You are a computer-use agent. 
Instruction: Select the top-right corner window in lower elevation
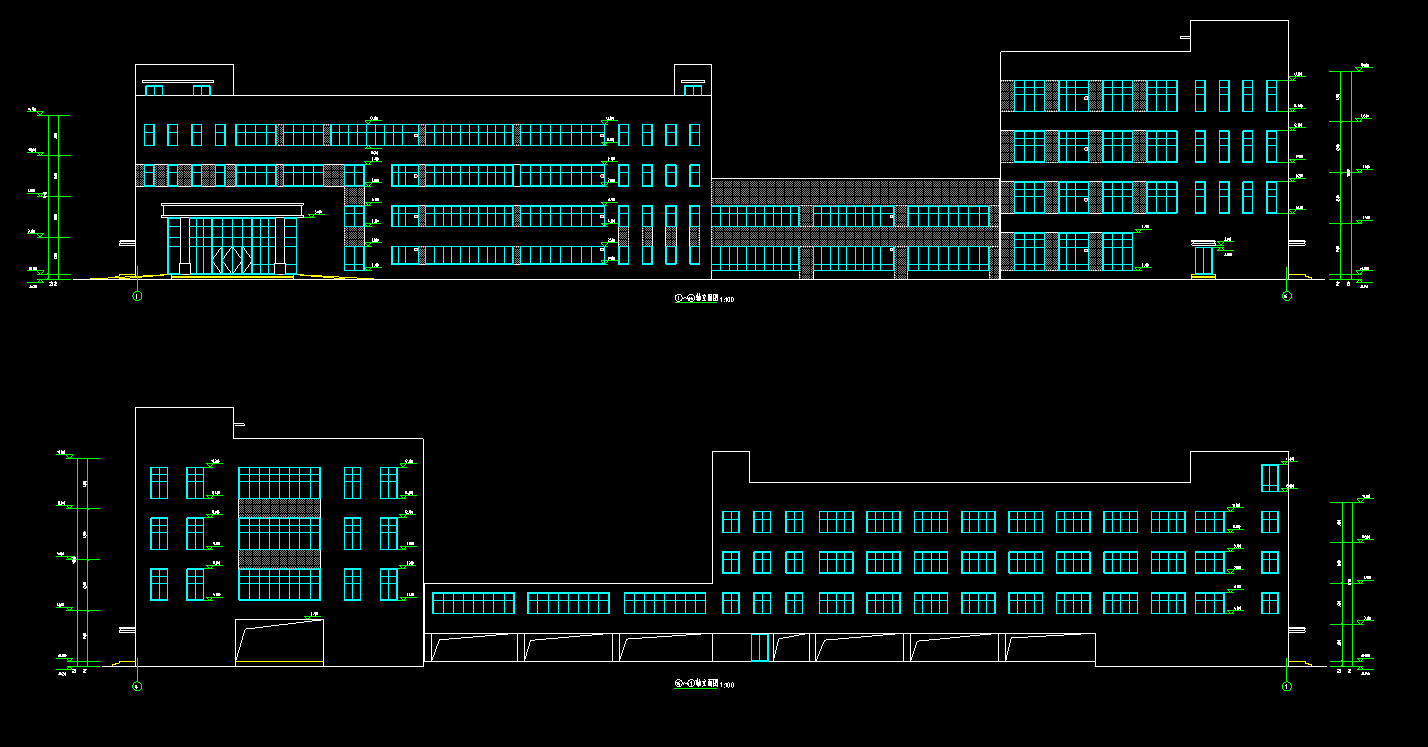[1270, 478]
